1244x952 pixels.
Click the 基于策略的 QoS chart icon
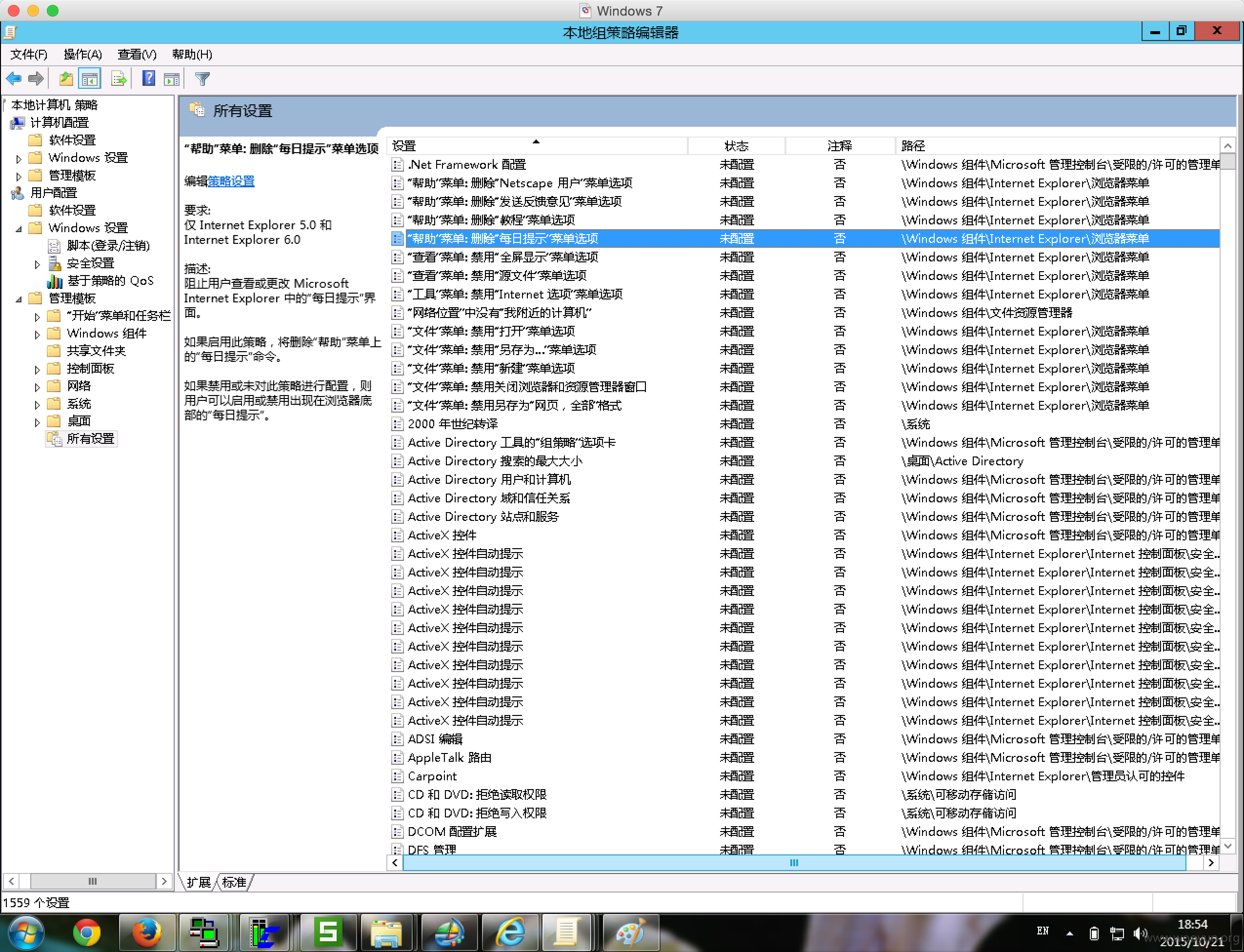(x=55, y=281)
